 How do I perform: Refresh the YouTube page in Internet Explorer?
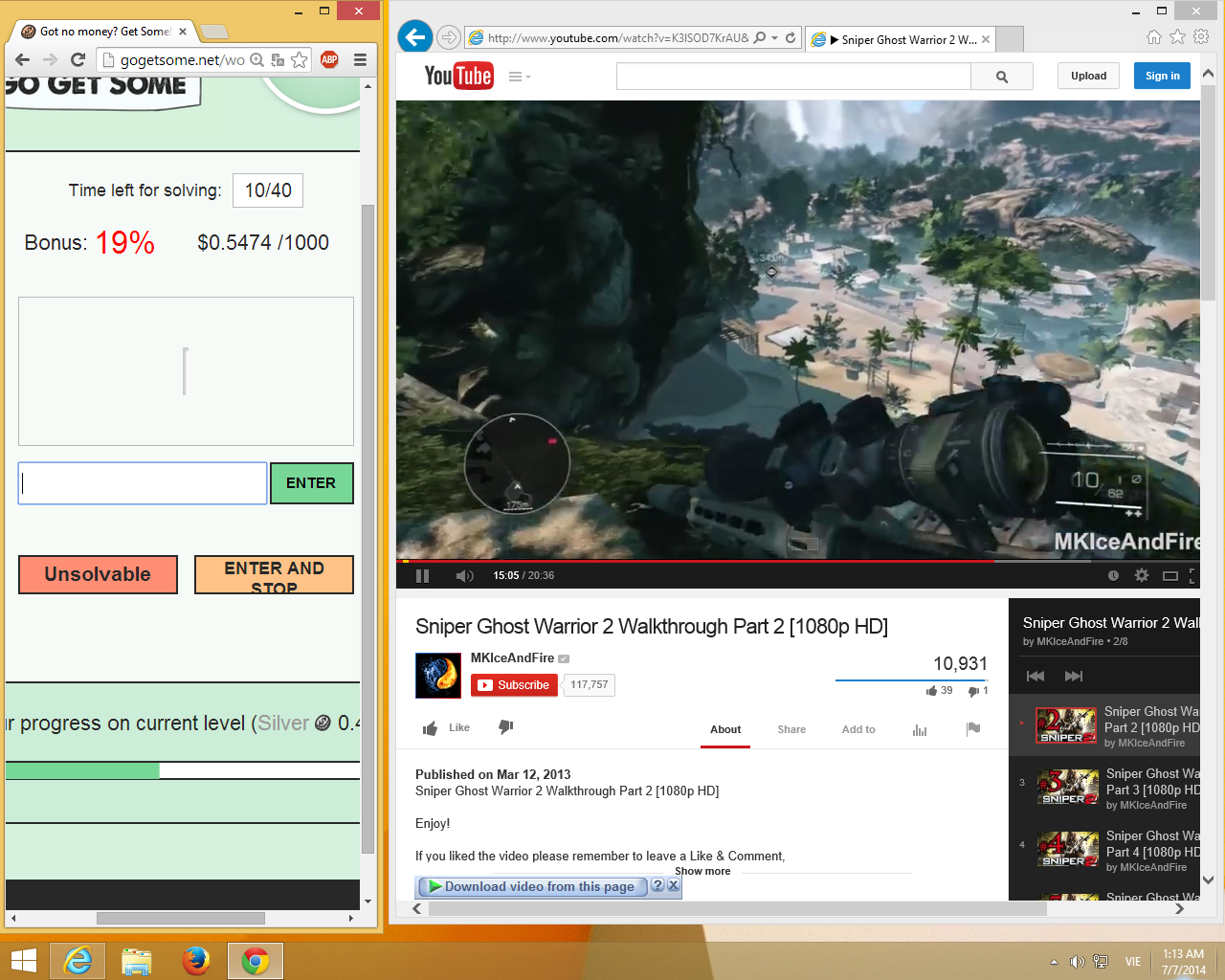tap(791, 38)
